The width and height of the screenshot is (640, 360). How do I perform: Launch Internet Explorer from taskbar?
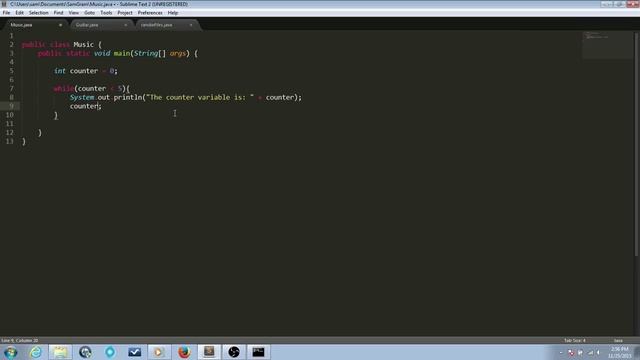(36, 352)
